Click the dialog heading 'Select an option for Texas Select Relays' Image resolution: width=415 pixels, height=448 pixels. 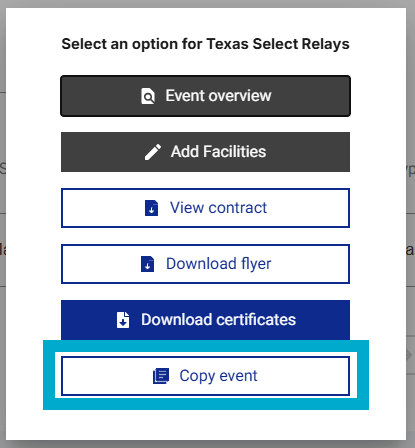[x=205, y=44]
